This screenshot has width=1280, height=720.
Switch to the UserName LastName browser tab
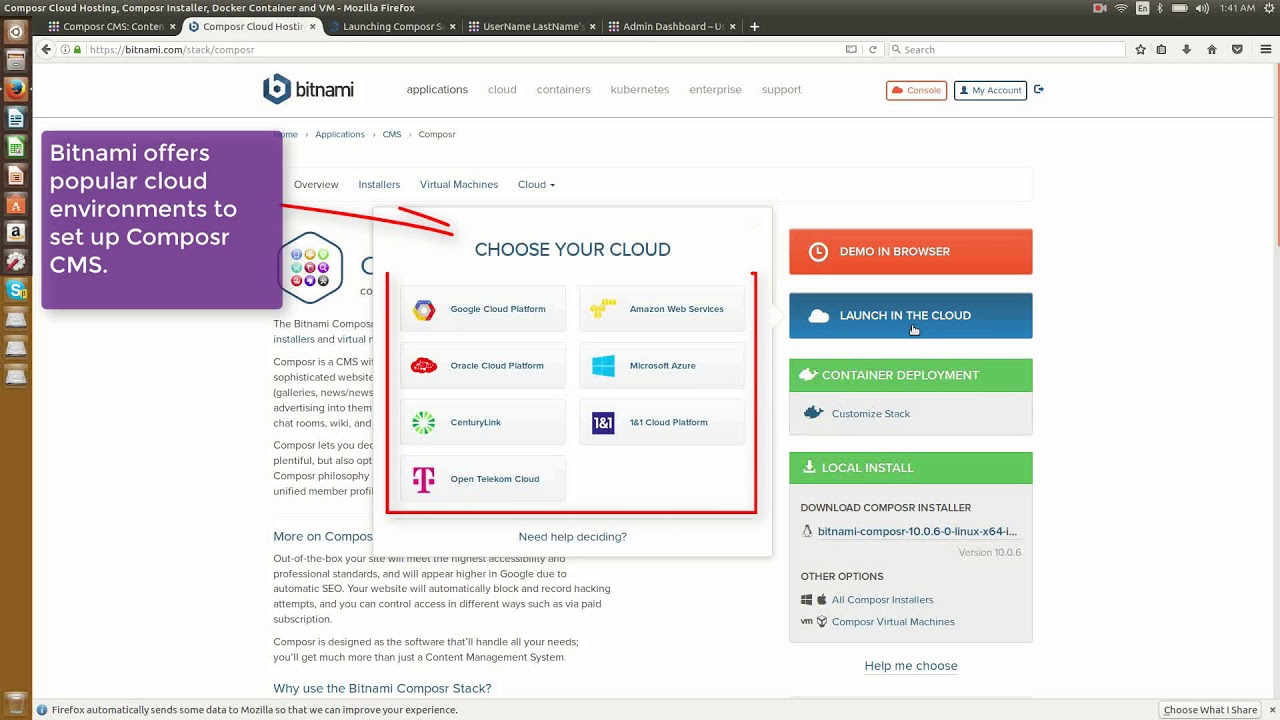(530, 27)
